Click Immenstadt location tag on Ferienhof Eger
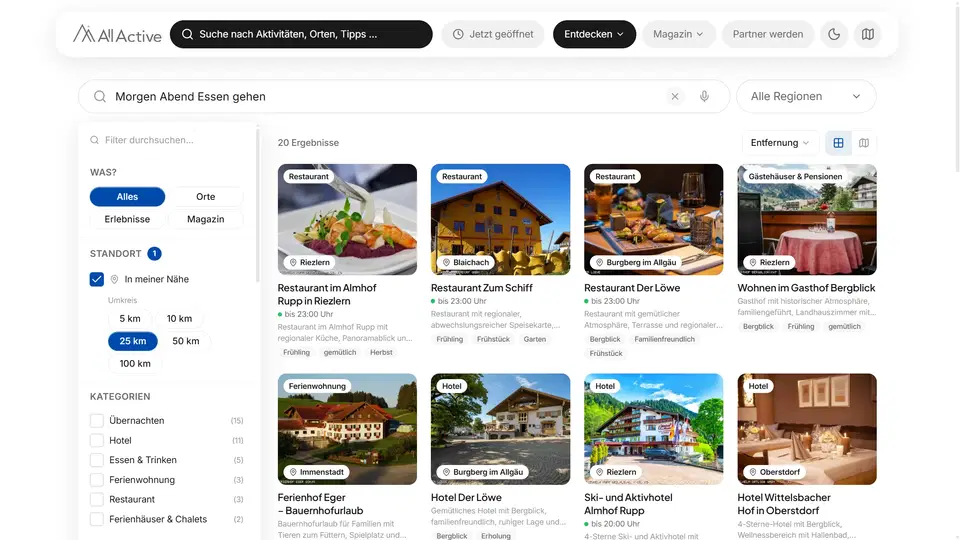Screen dimensions: 960x540 click(x=317, y=472)
